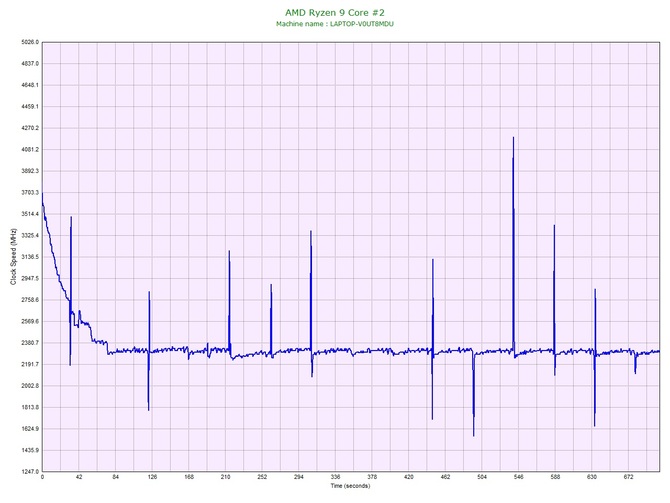Click the spike peak near 308 seconds
Image resolution: width=670 pixels, height=503 pixels.
tap(311, 232)
